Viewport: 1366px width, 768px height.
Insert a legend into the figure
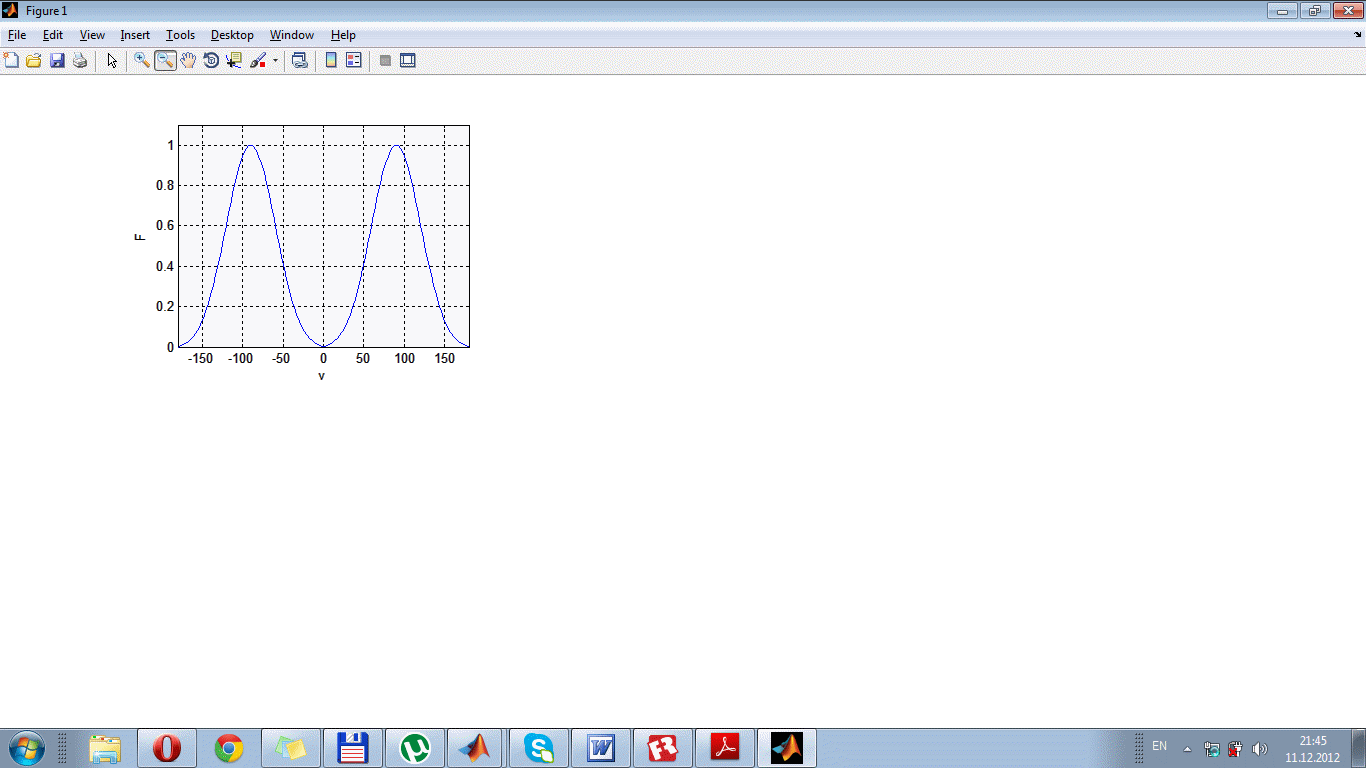[x=353, y=61]
